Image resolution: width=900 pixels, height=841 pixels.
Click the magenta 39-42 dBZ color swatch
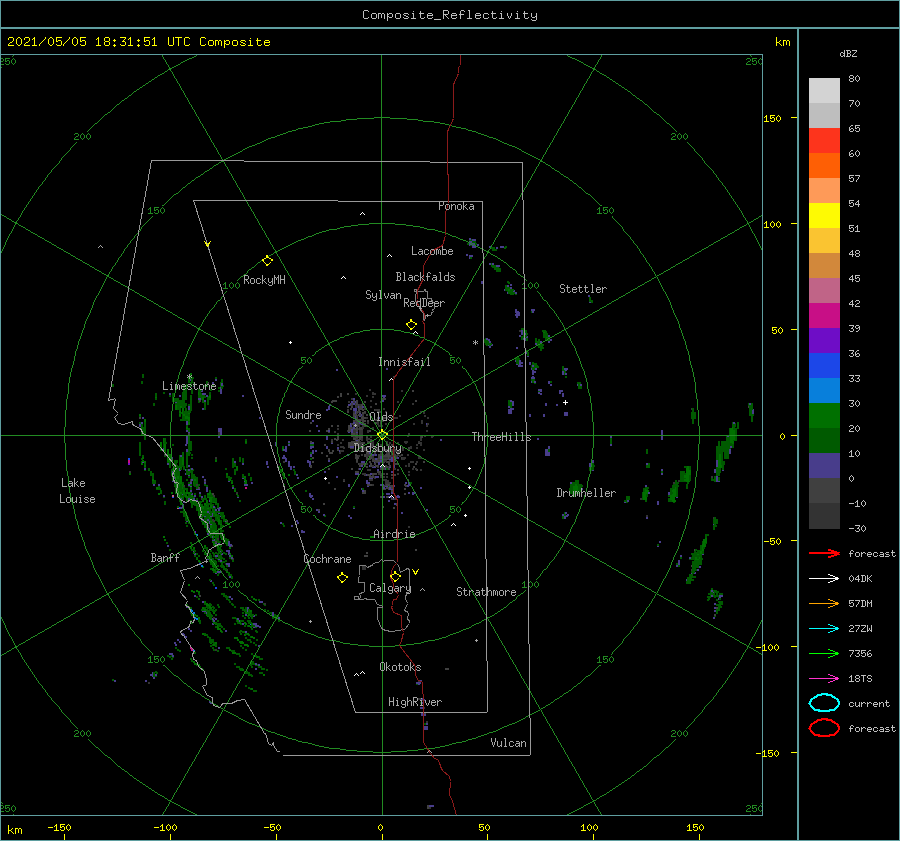[x=824, y=316]
